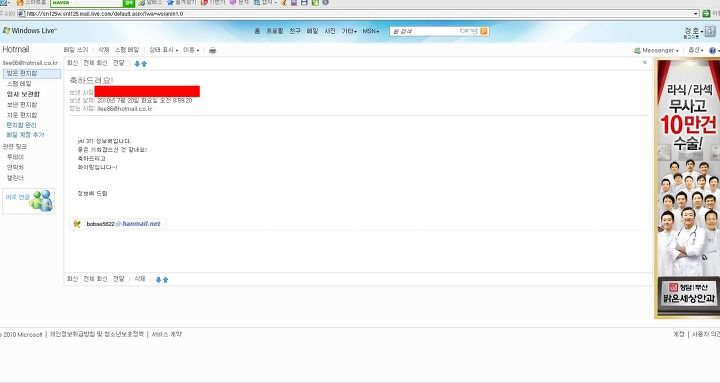Viewport: 720px width, 383px height.
Task: Click the NAVER toolbar search field
Action: (86, 3)
